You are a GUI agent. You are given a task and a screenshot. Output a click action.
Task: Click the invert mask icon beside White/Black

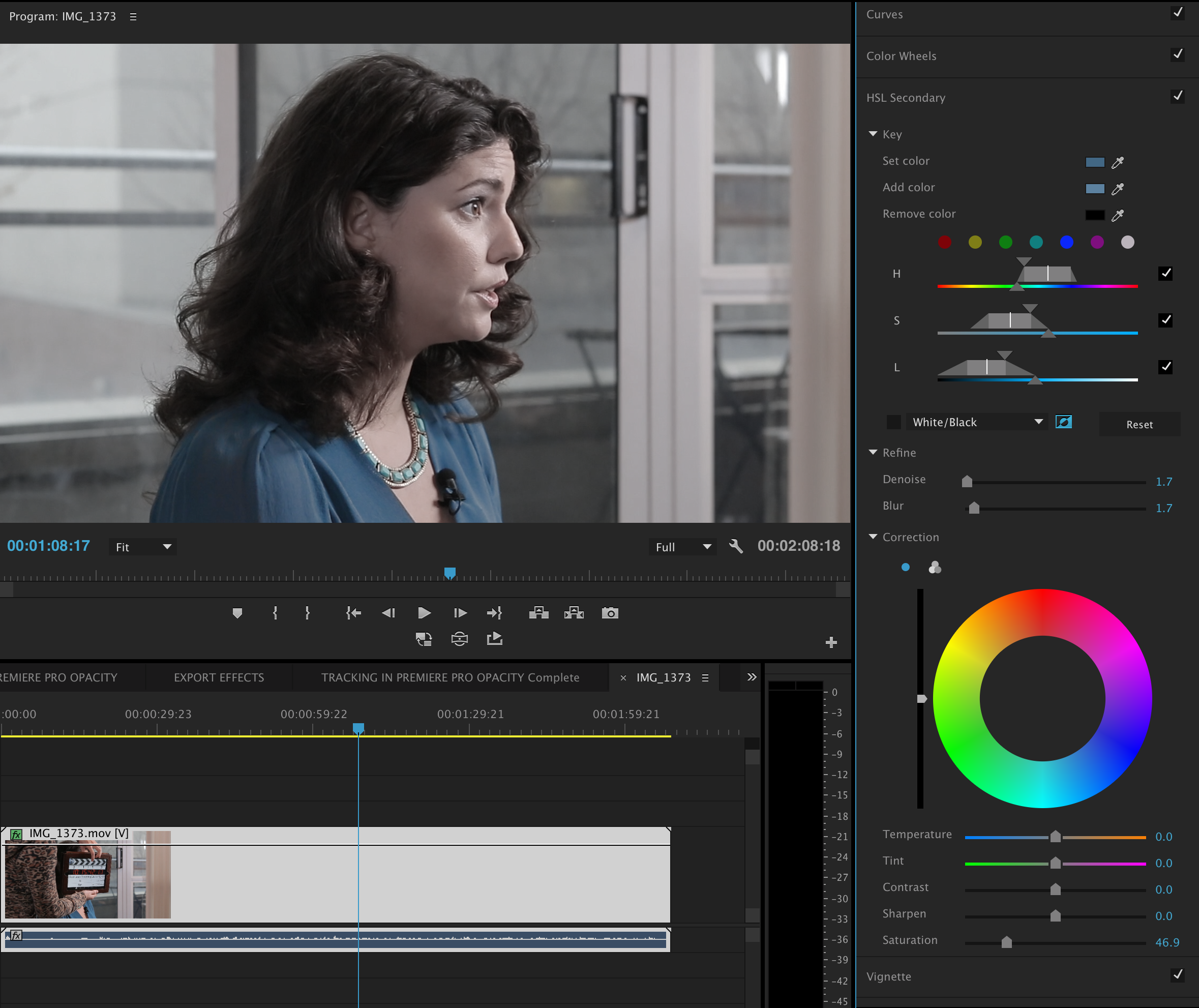pyautogui.click(x=1063, y=422)
